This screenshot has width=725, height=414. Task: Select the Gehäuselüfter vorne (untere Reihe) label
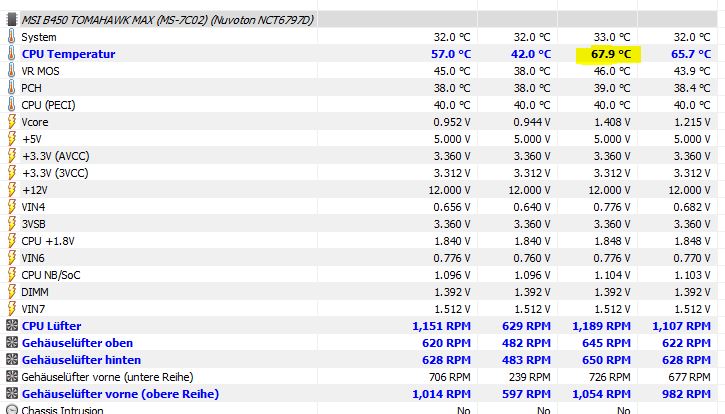(107, 377)
